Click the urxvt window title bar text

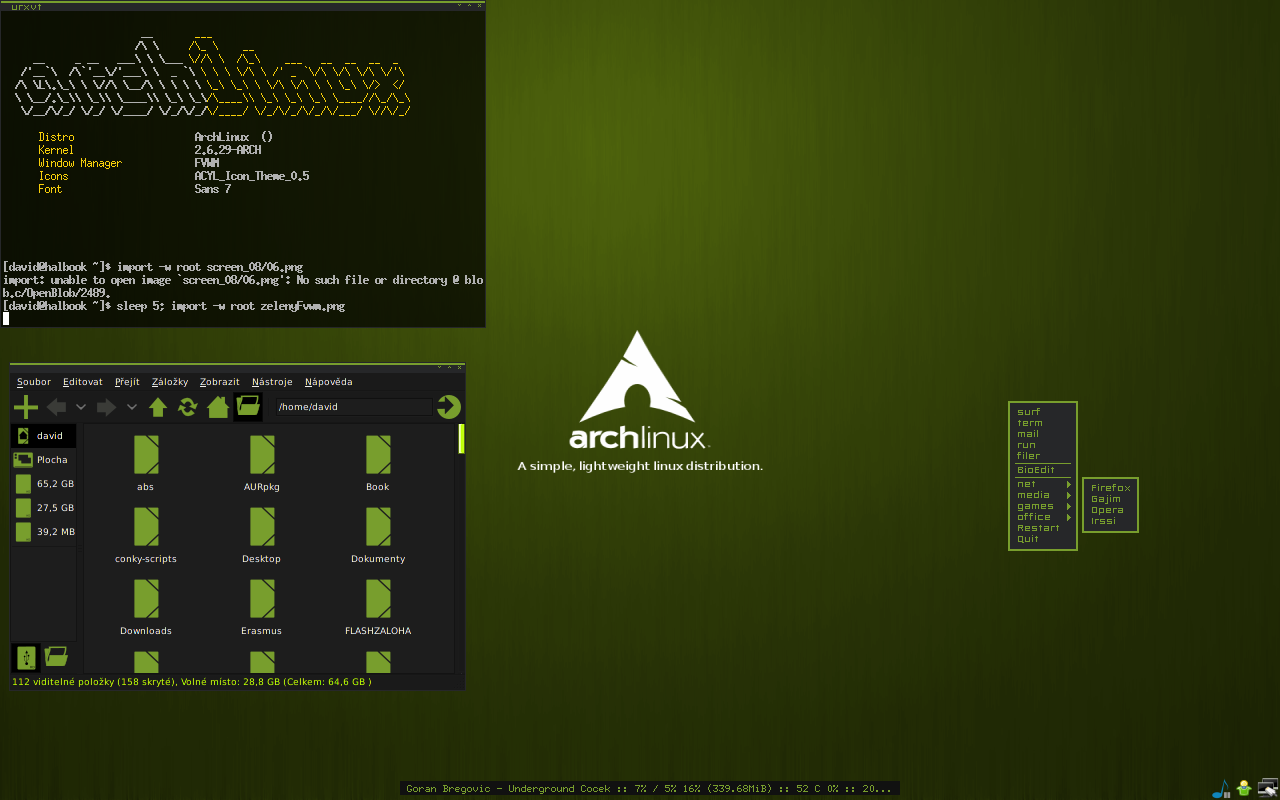[26, 6]
